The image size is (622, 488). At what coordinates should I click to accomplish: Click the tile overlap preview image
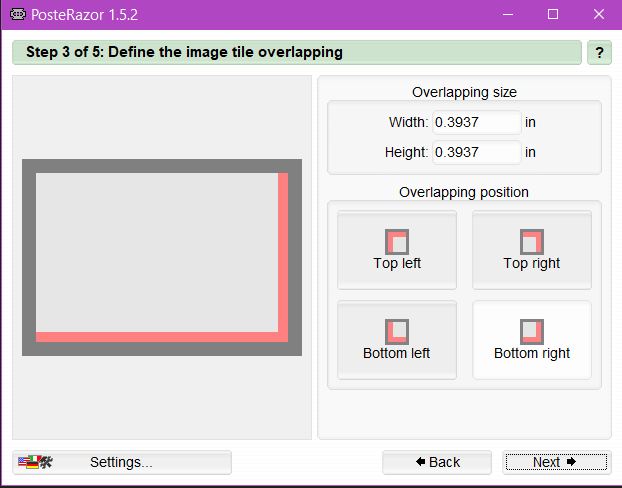[x=162, y=257]
